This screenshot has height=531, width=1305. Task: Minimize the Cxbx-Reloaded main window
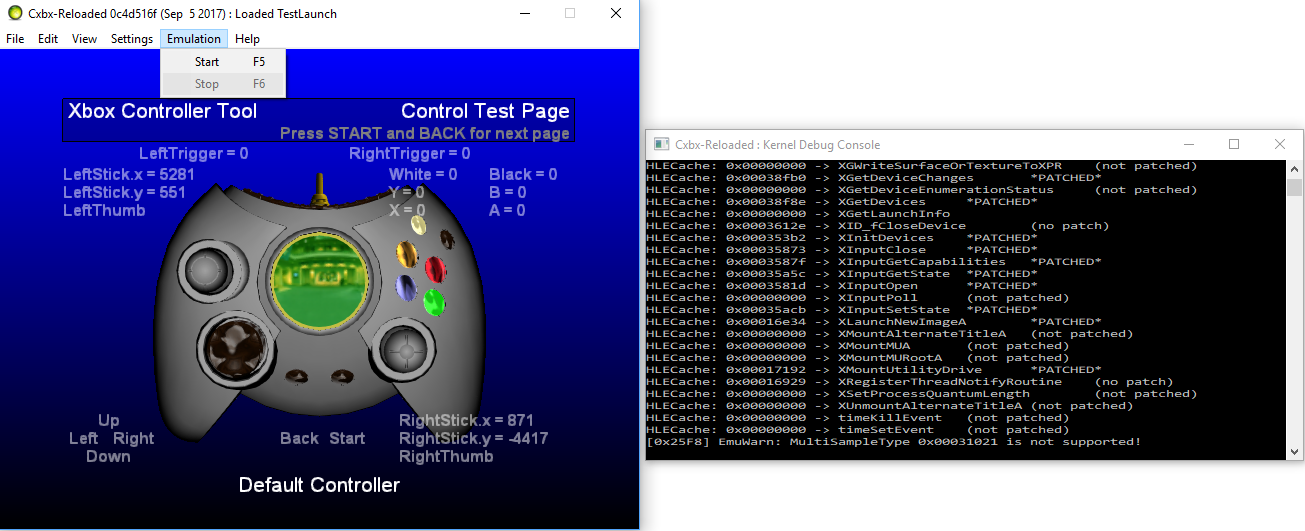[x=523, y=14]
